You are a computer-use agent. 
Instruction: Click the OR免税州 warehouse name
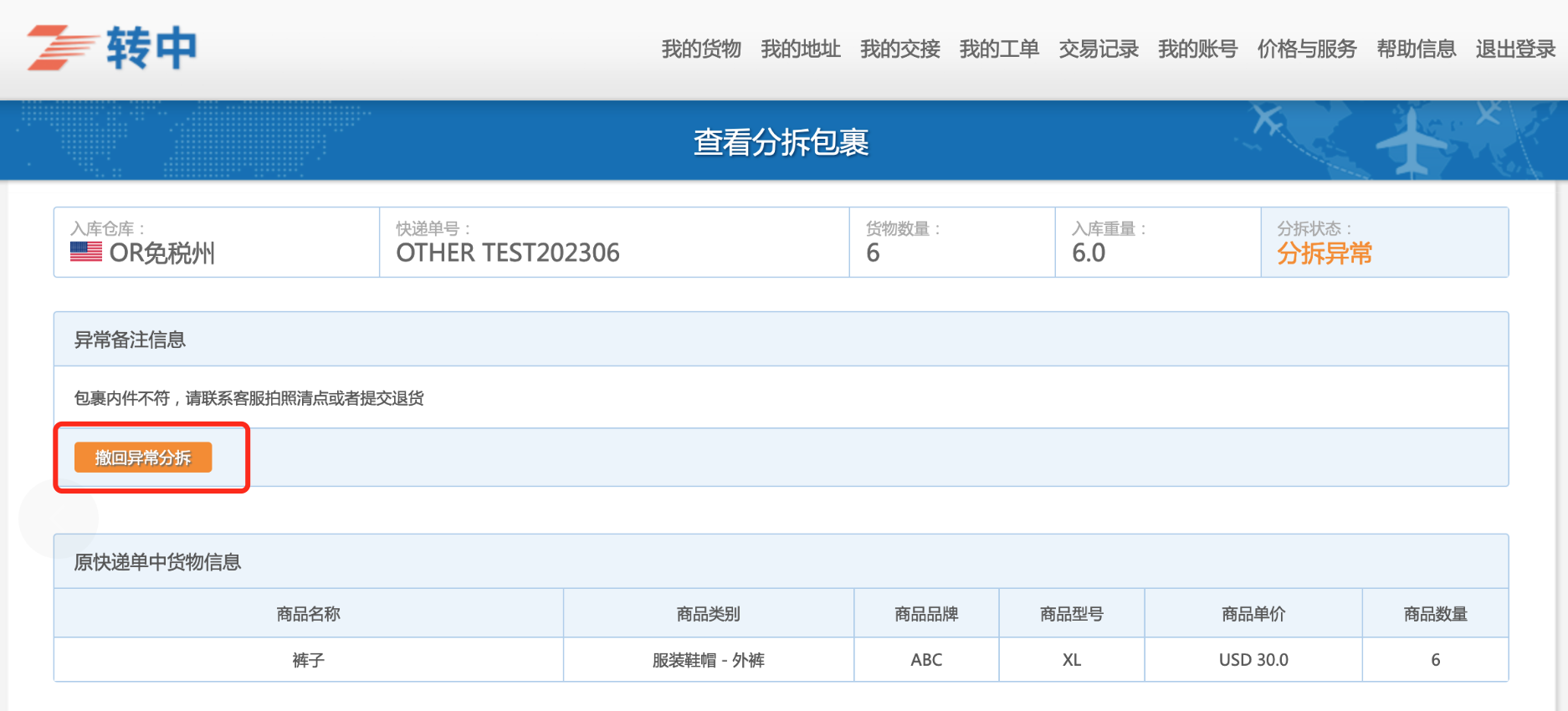coord(162,253)
